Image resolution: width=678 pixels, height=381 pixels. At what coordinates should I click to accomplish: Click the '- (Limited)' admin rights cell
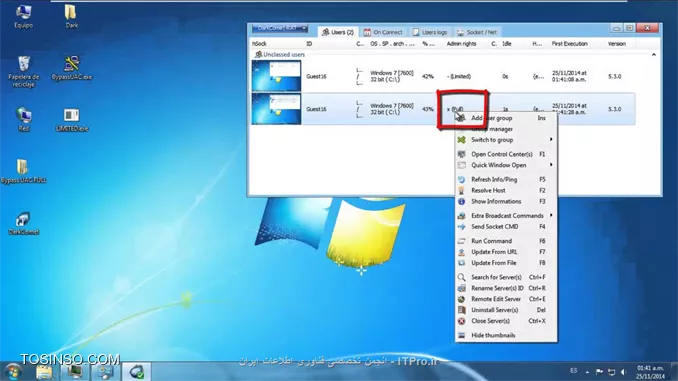459,77
